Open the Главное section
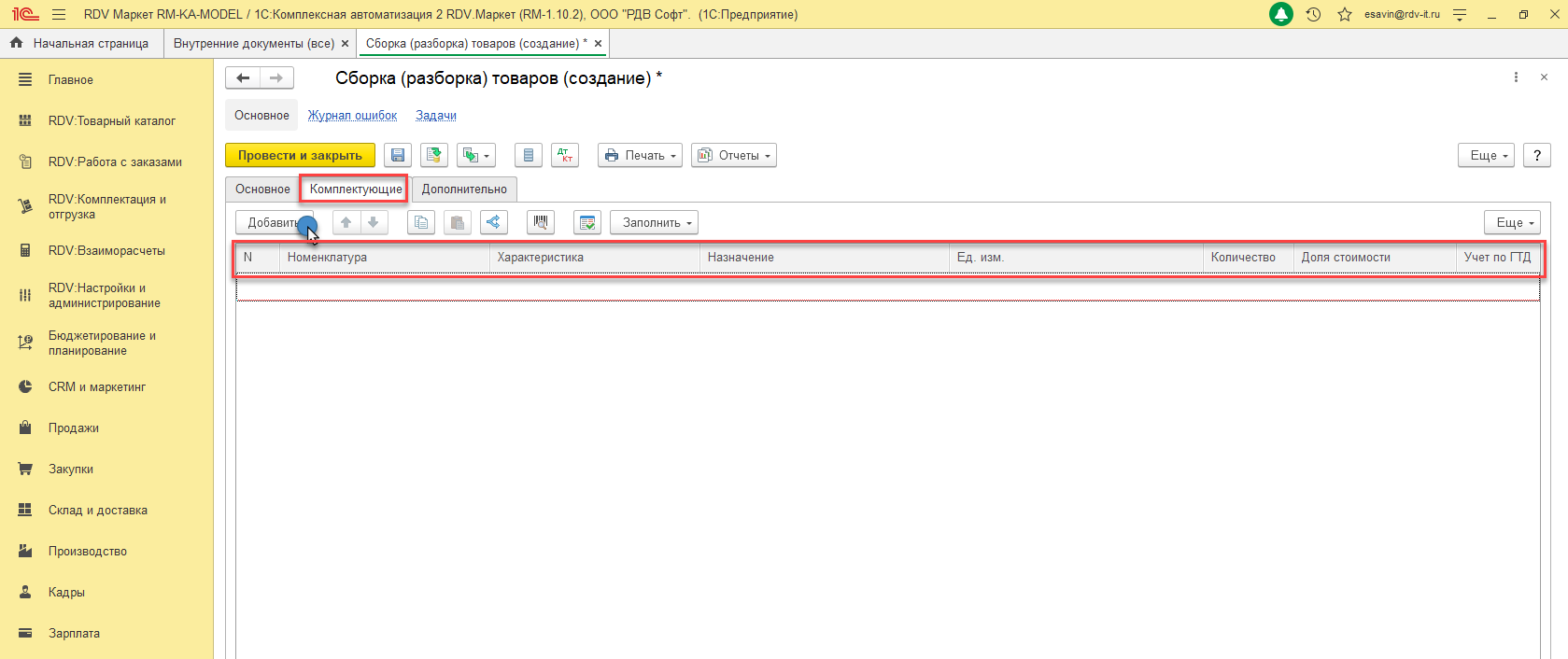 [x=71, y=80]
